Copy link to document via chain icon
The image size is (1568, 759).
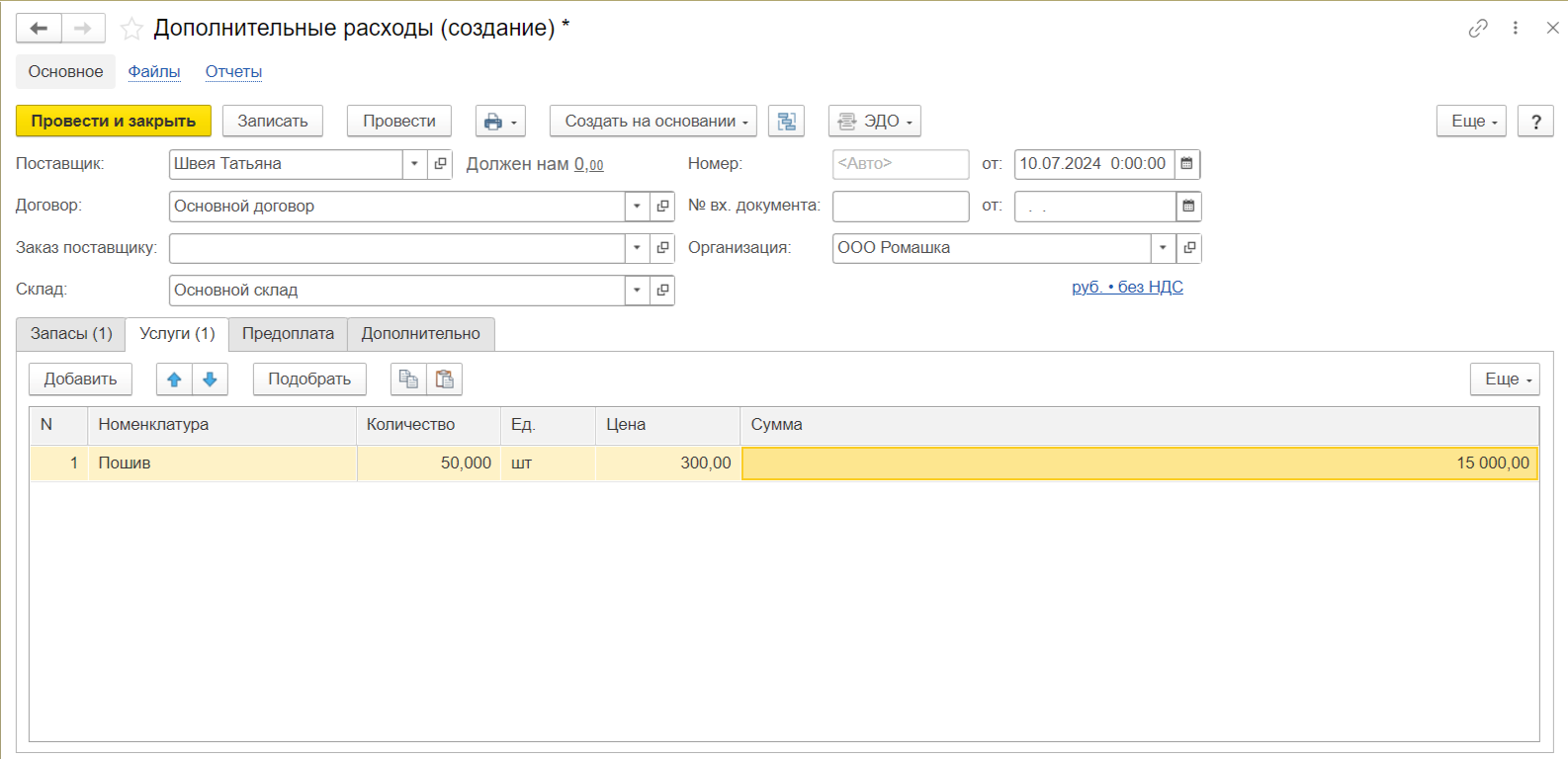click(1478, 28)
